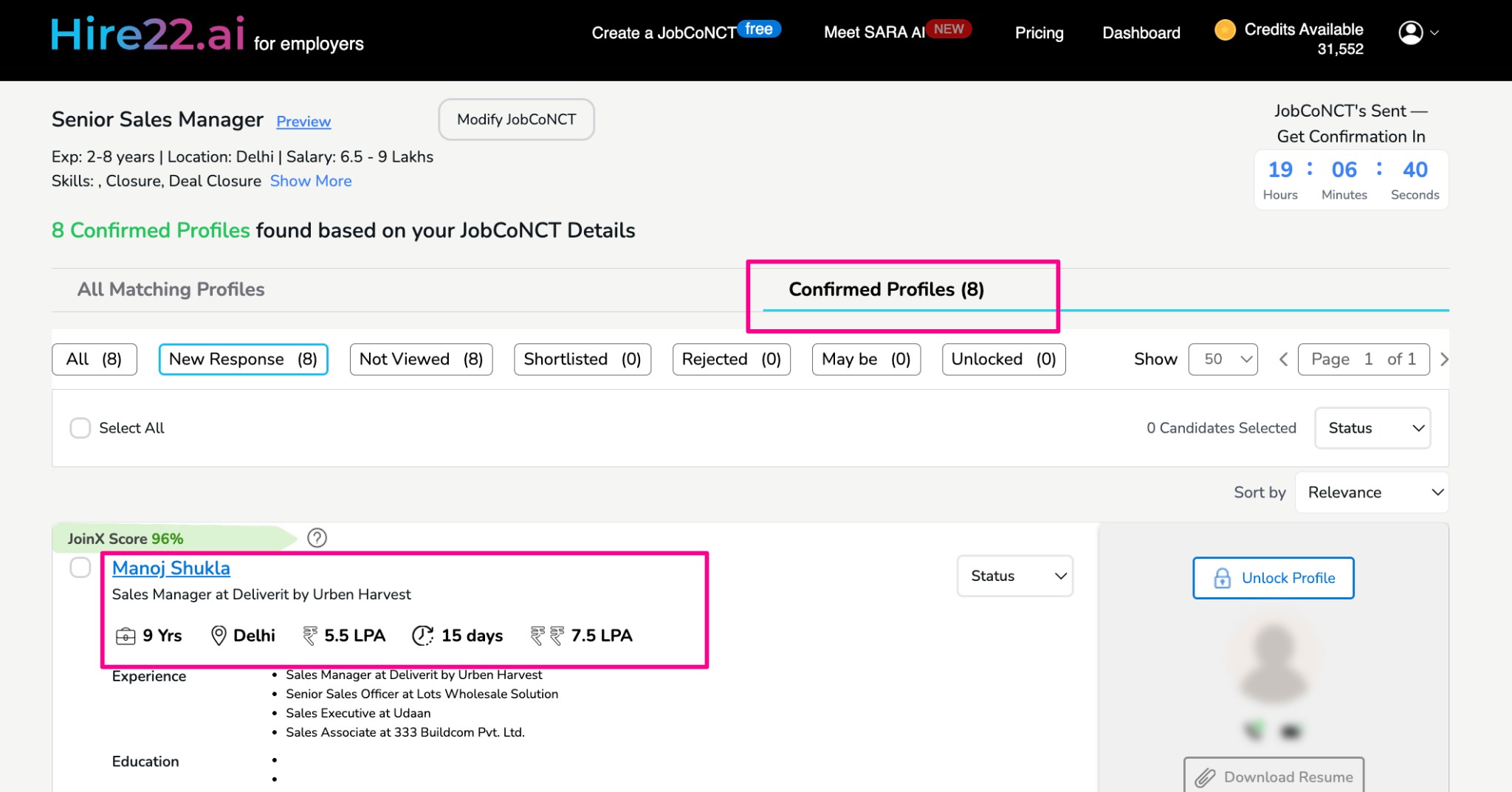This screenshot has width=1512, height=792.
Task: Open the Confirmed Profiles tab
Action: pyautogui.click(x=886, y=289)
